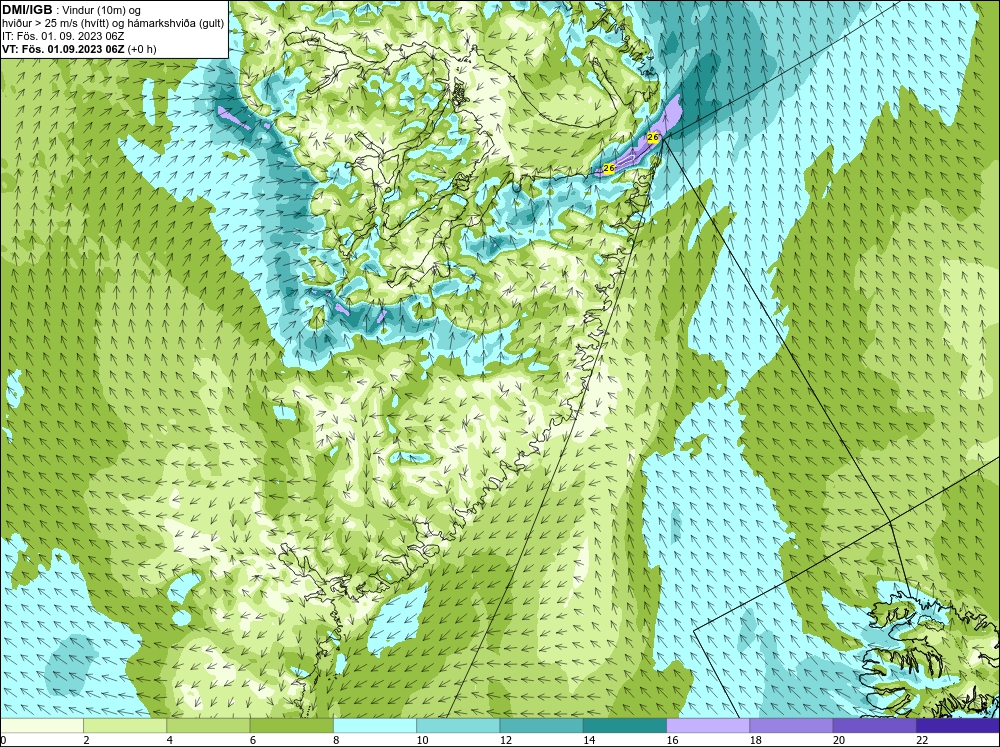Click the 0–2 m/s palest legend swatch
Viewport: 1000px width, 747px height.
click(x=42, y=726)
